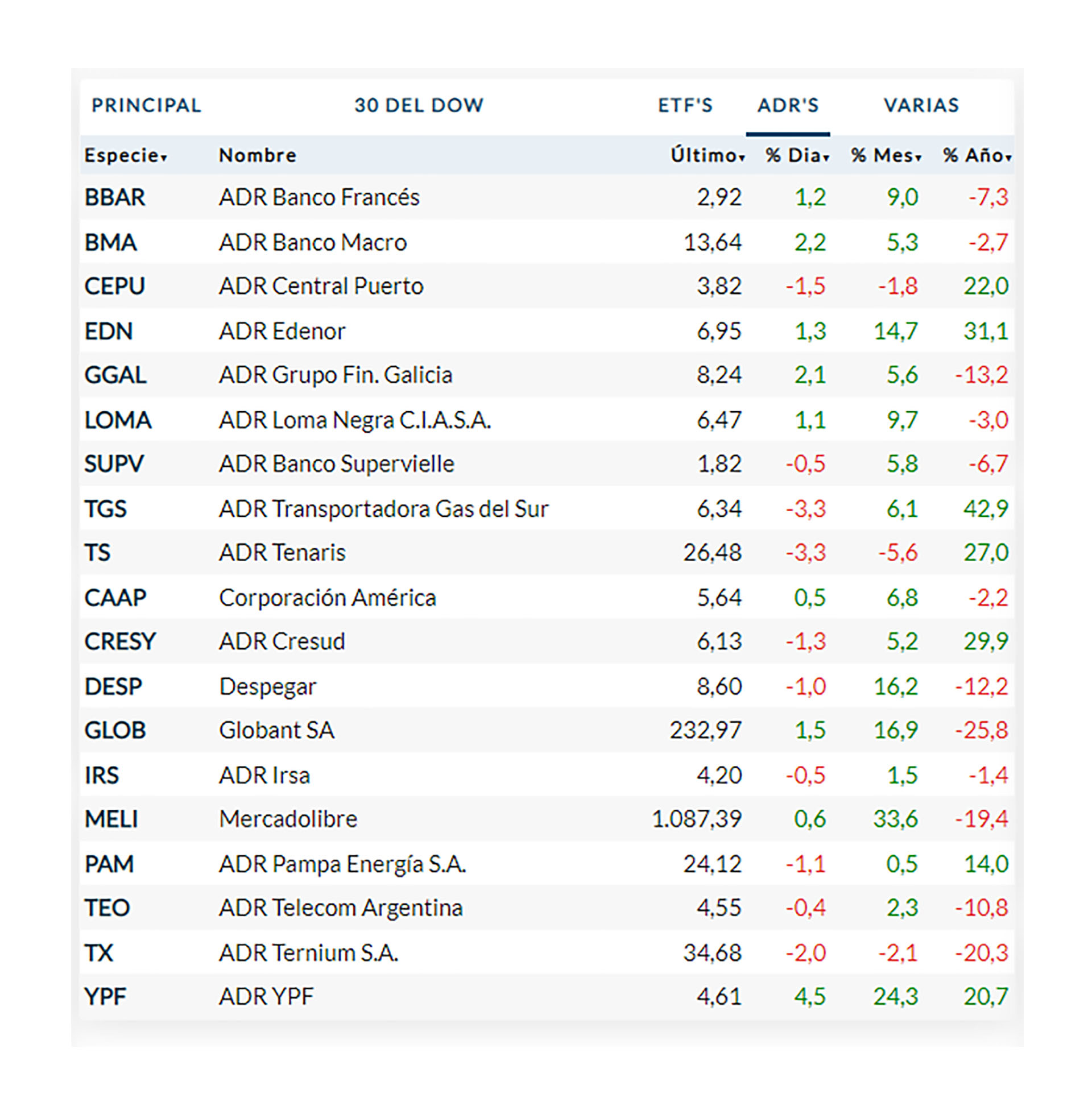The image size is (1092, 1106).
Task: Click Banco Macro last price 13,64
Action: coord(712,243)
